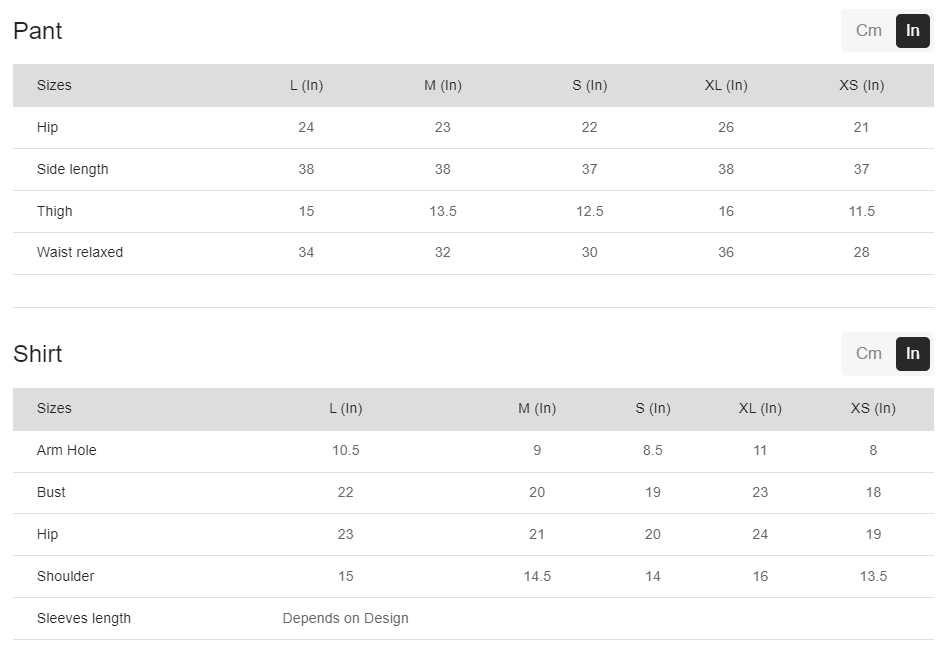Screen dimensions: 952x661
Task: Select the Bust row label
Action: click(x=51, y=492)
